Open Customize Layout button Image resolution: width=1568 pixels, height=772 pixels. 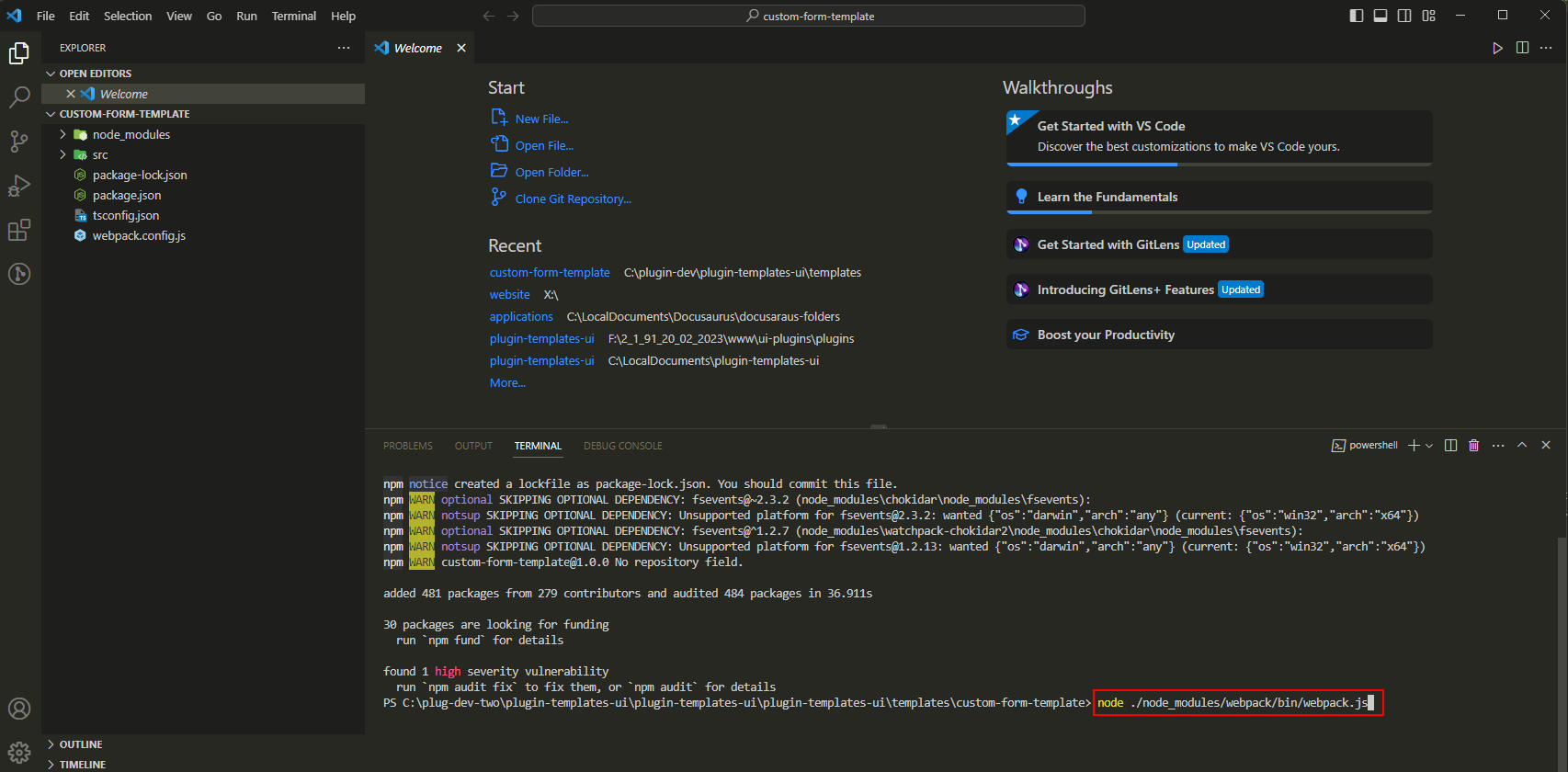click(1428, 16)
